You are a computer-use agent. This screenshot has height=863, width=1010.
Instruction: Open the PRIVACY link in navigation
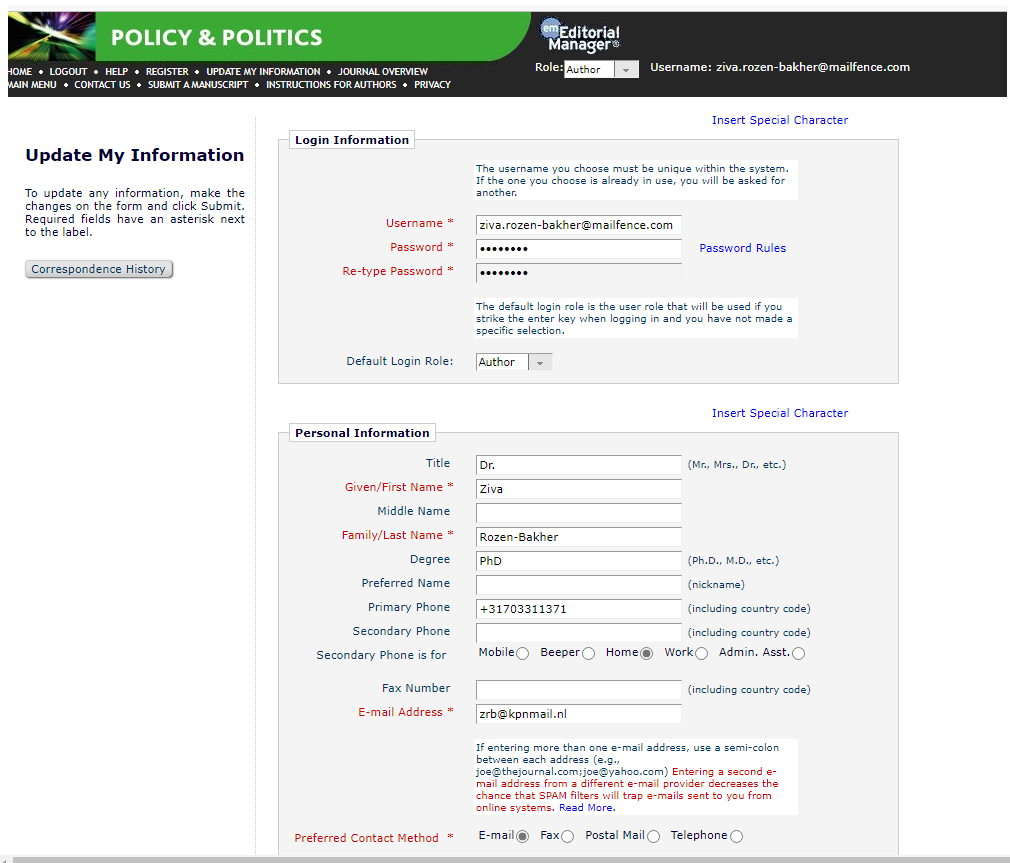coord(432,84)
